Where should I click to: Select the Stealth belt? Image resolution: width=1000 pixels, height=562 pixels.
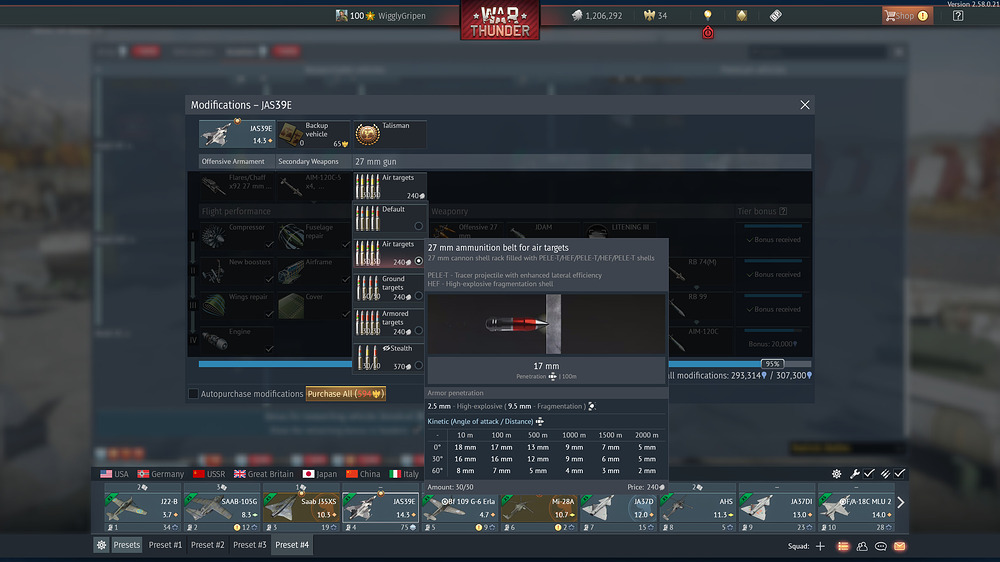390,357
